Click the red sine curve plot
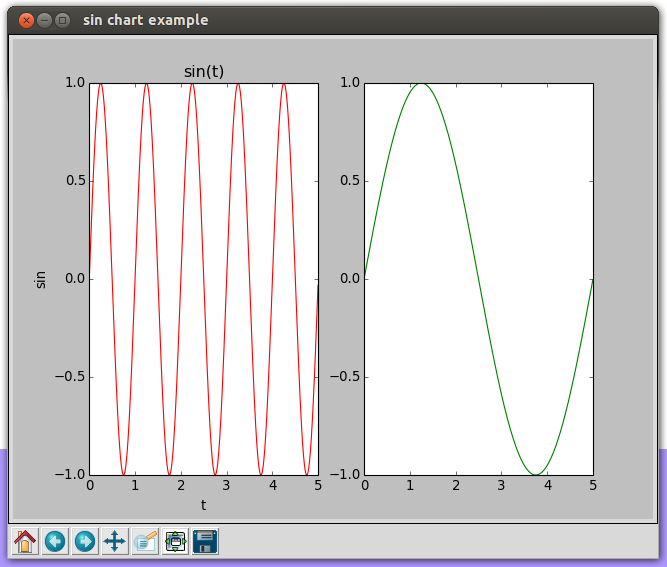 [x=204, y=279]
